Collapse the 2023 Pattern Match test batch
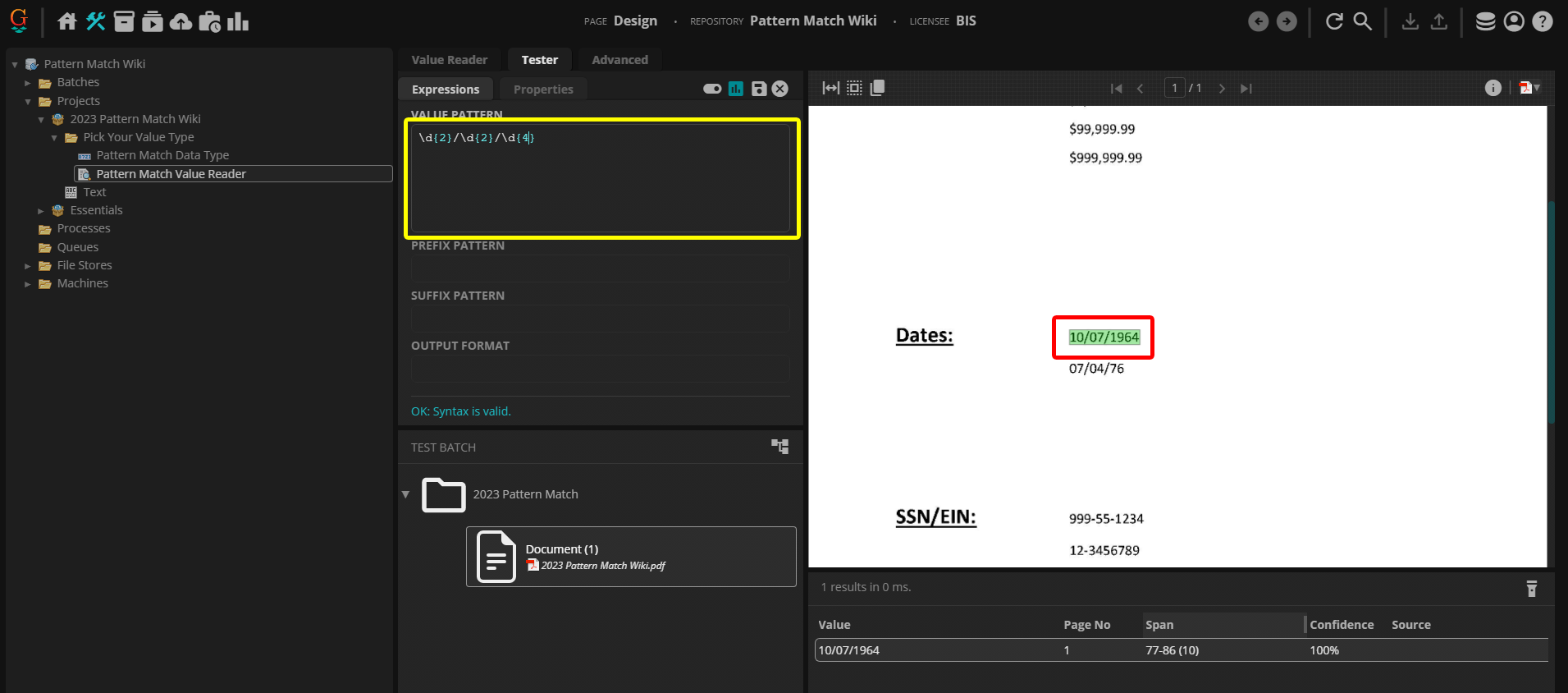The image size is (1568, 693). (405, 494)
